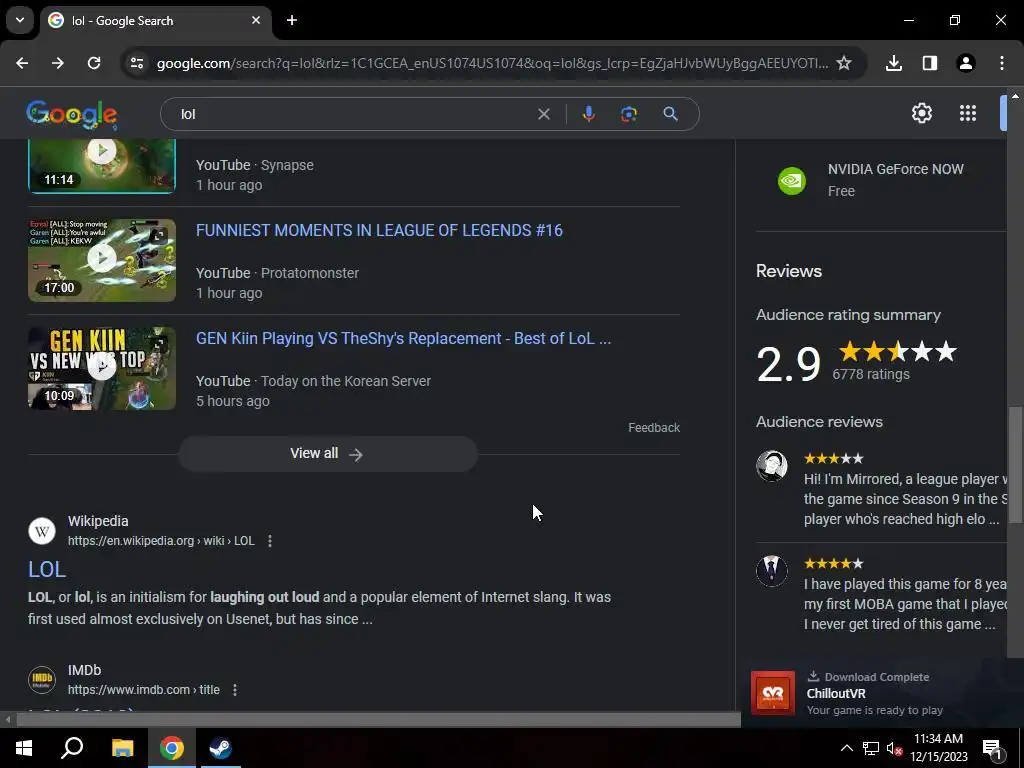The width and height of the screenshot is (1024, 768).
Task: Search by image with Google Lens
Action: click(629, 114)
